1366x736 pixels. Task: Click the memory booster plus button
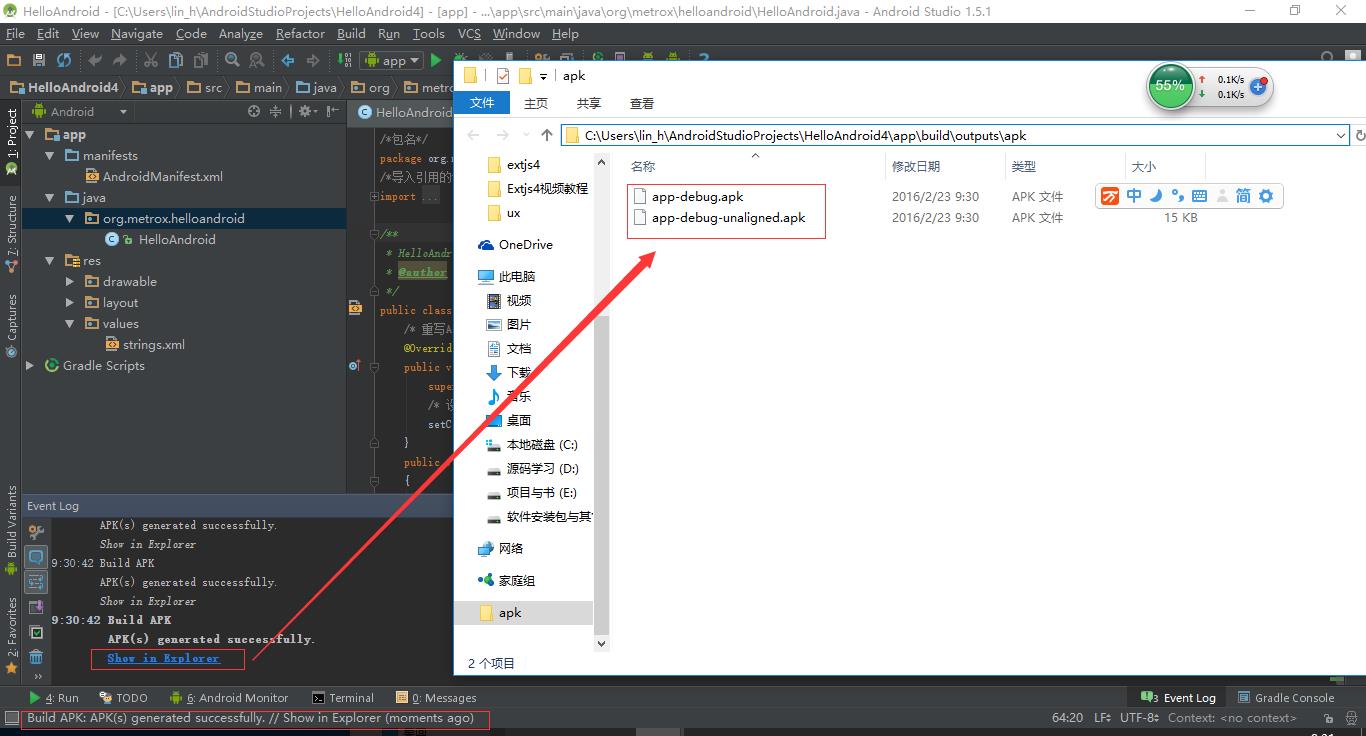[x=1258, y=87]
